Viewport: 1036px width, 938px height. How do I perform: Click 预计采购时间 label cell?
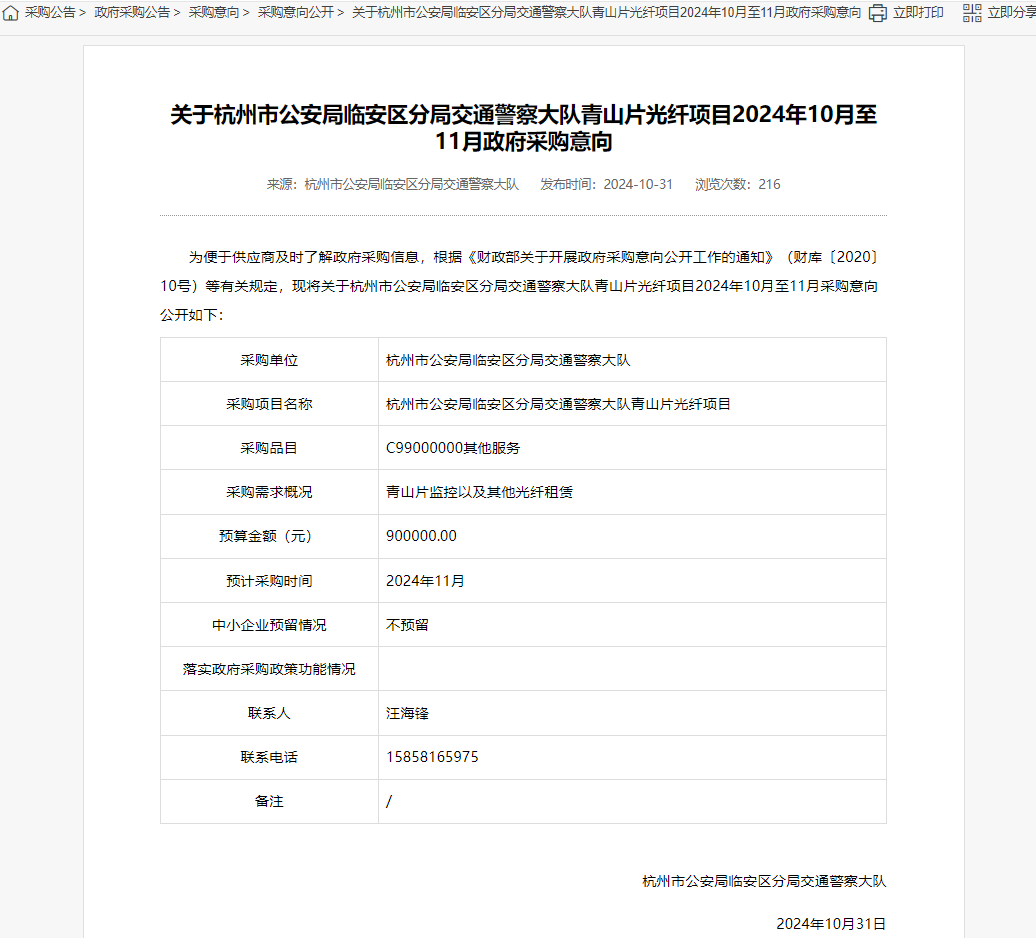click(269, 581)
